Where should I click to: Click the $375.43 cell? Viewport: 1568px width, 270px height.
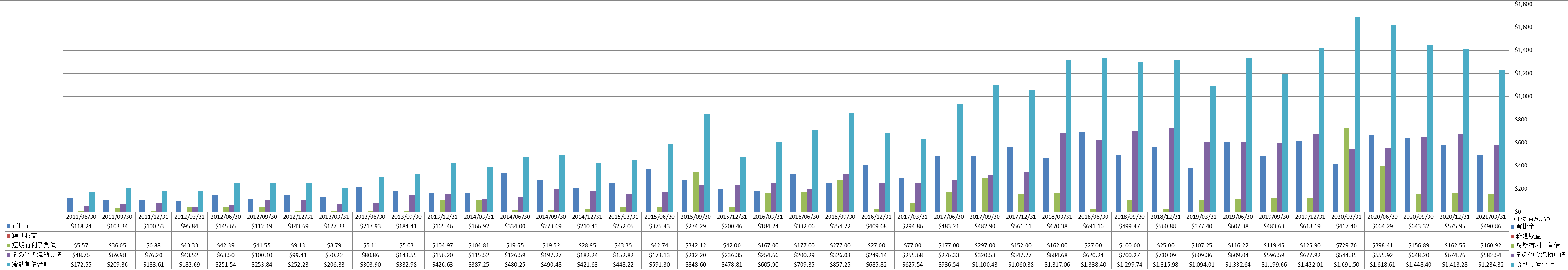(660, 226)
